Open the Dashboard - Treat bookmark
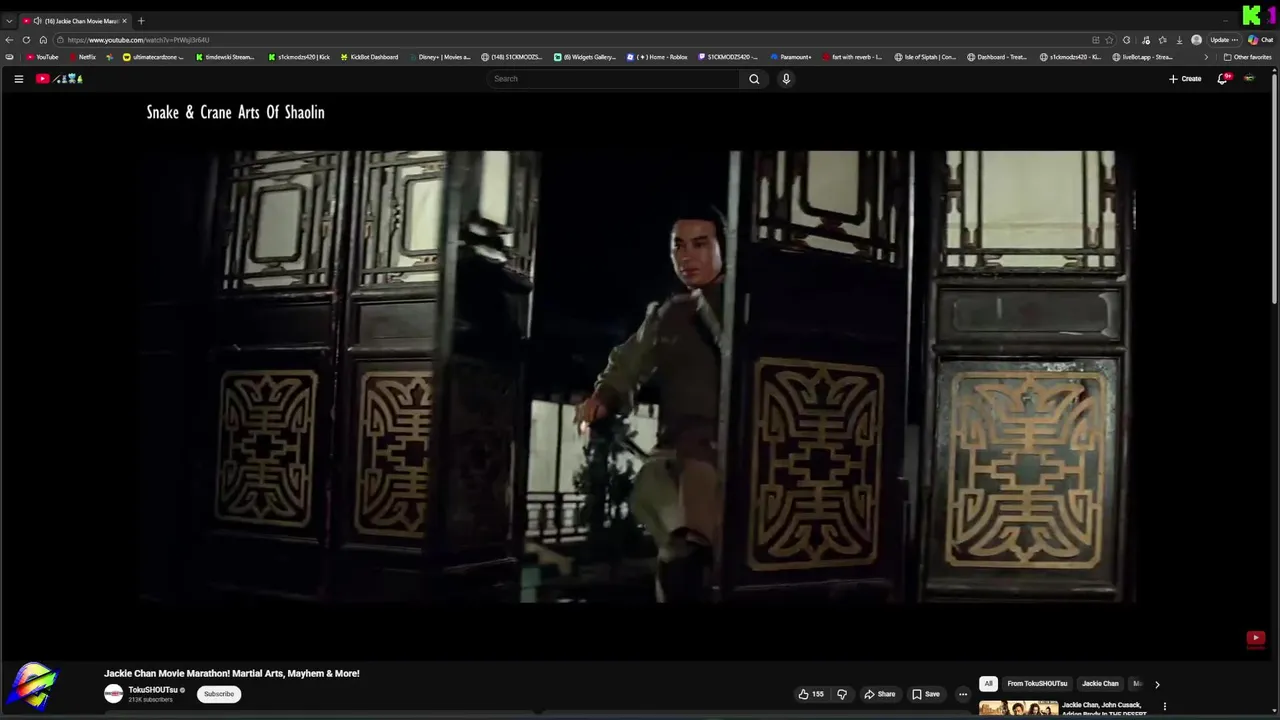Viewport: 1280px width, 720px height. pyautogui.click(x=998, y=57)
